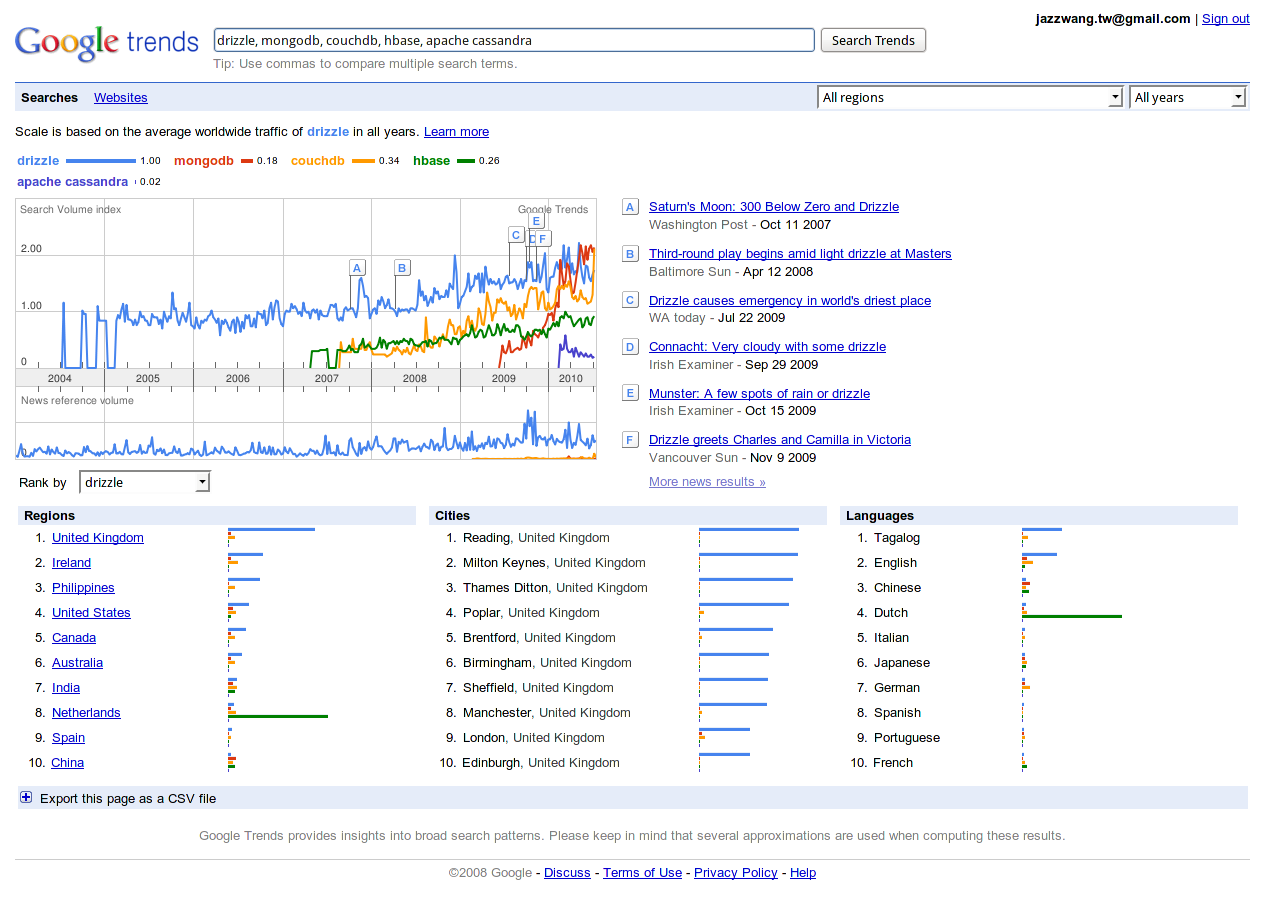Image resolution: width=1265 pixels, height=904 pixels.
Task: Open Connacht: Very cloudy with some drizzle article
Action: [767, 347]
